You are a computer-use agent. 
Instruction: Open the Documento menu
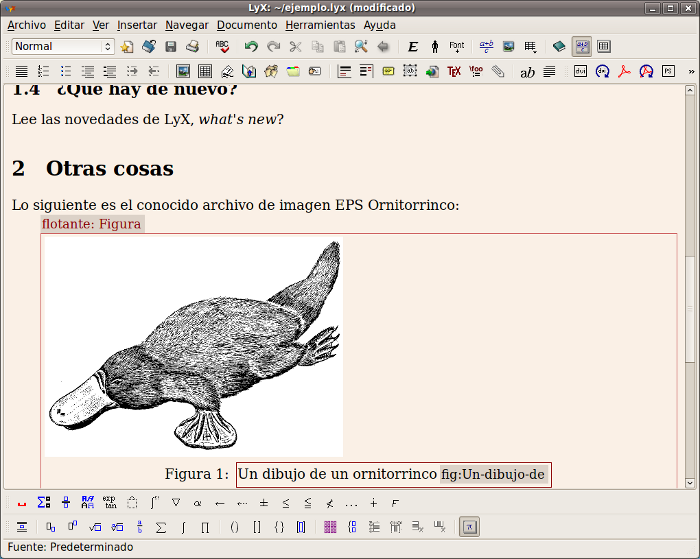pos(247,25)
